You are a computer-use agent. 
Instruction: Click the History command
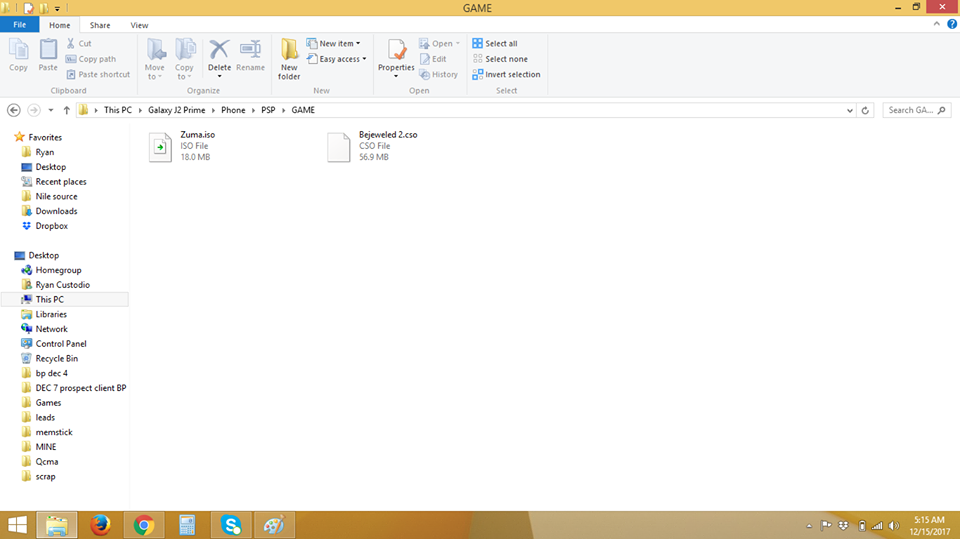coord(438,74)
